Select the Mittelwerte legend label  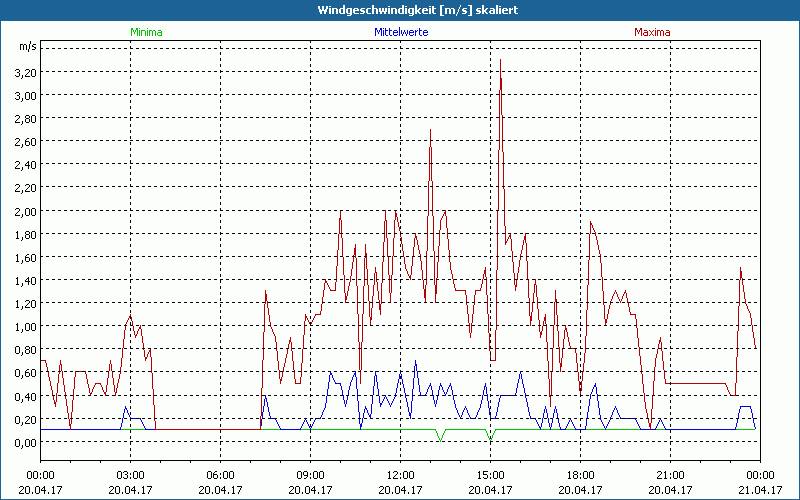click(400, 32)
